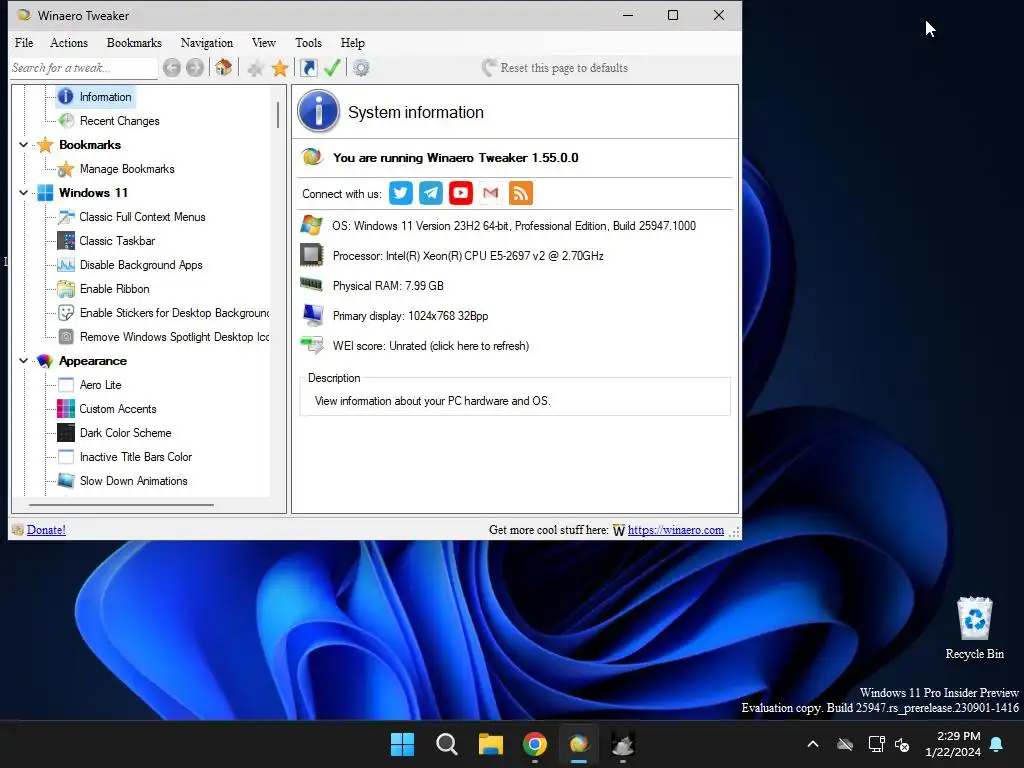This screenshot has height=768, width=1024.
Task: Open Winaero's Twitter page icon
Action: tap(401, 193)
